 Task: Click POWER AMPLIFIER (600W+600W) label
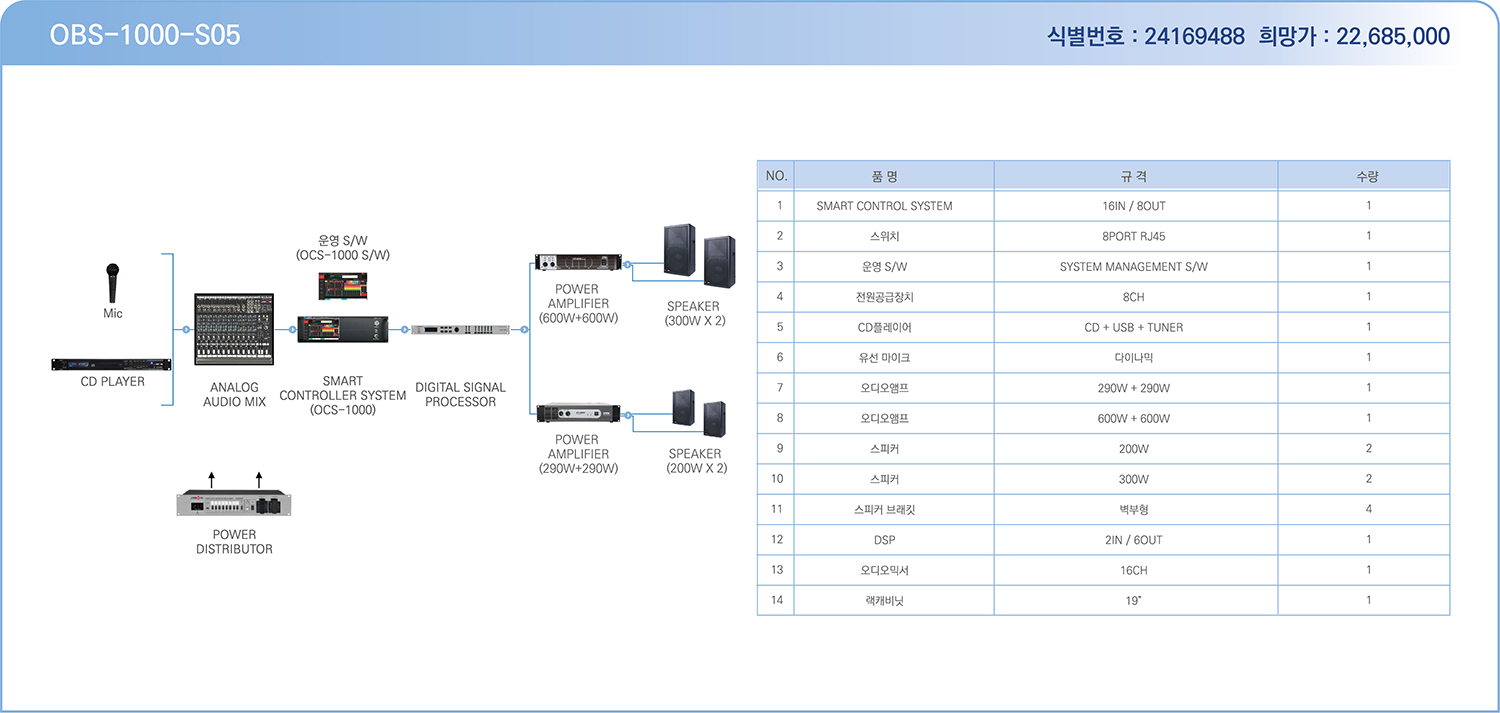(x=578, y=303)
